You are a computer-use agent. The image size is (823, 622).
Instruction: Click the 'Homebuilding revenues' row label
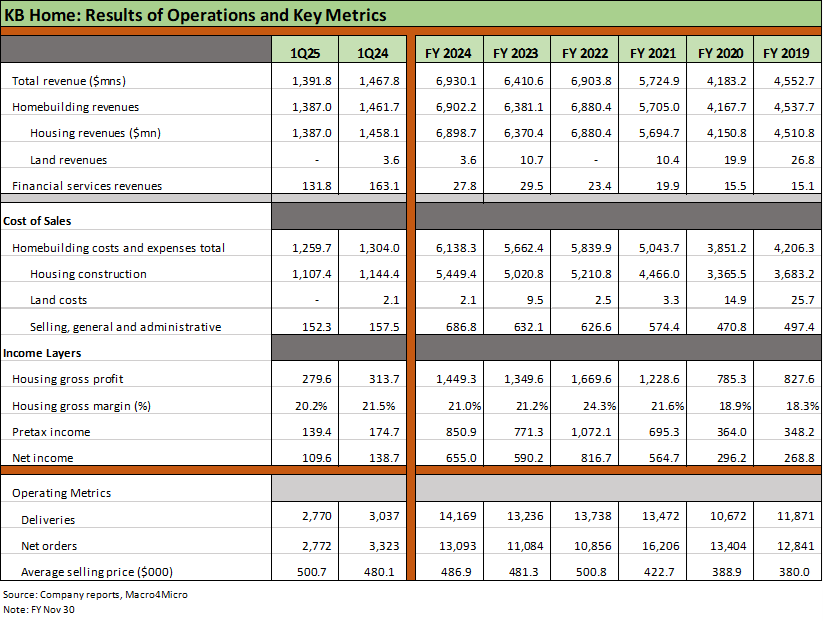tap(76, 107)
